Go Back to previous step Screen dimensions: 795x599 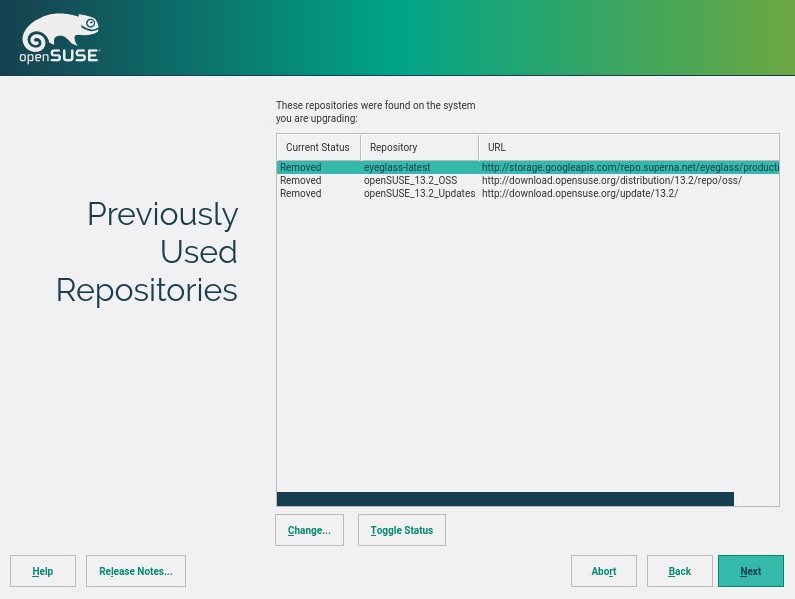point(679,571)
